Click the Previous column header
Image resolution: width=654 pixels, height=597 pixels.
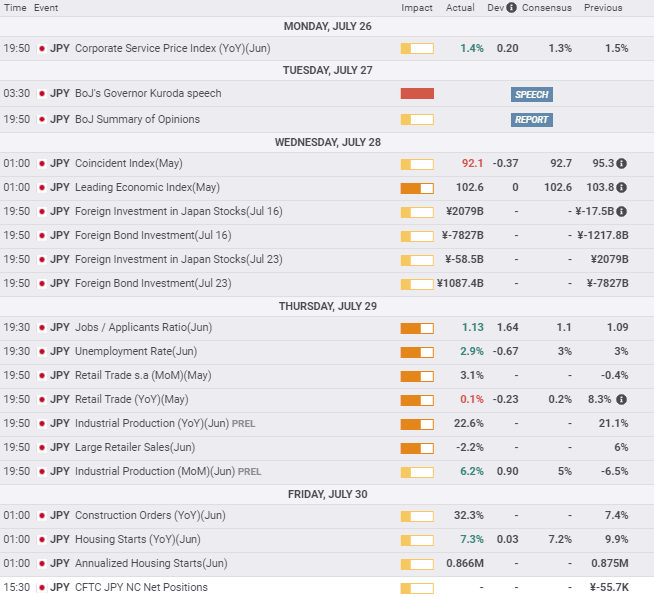click(x=603, y=8)
